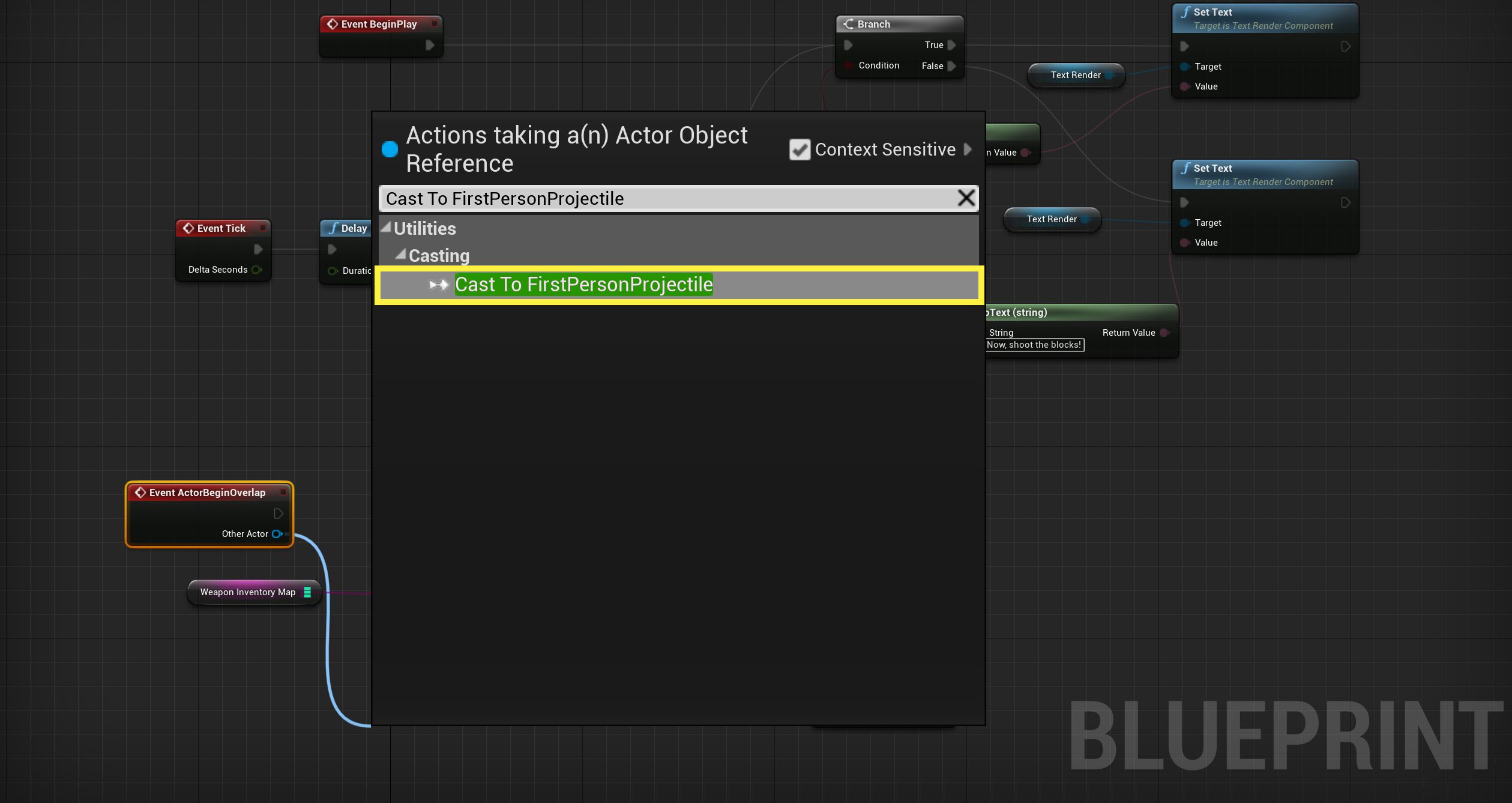Click the Branch node True output pin
This screenshot has width=1512, height=803.
951,45
